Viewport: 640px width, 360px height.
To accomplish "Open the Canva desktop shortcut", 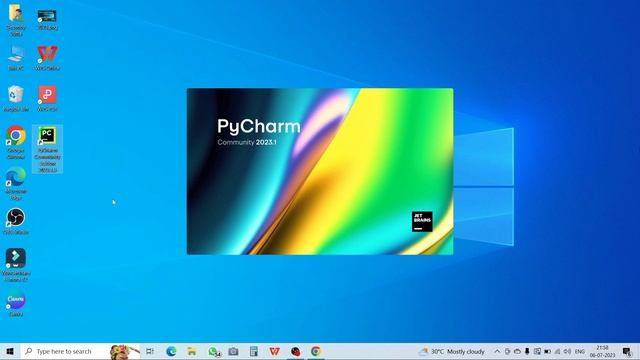I will click(16, 304).
